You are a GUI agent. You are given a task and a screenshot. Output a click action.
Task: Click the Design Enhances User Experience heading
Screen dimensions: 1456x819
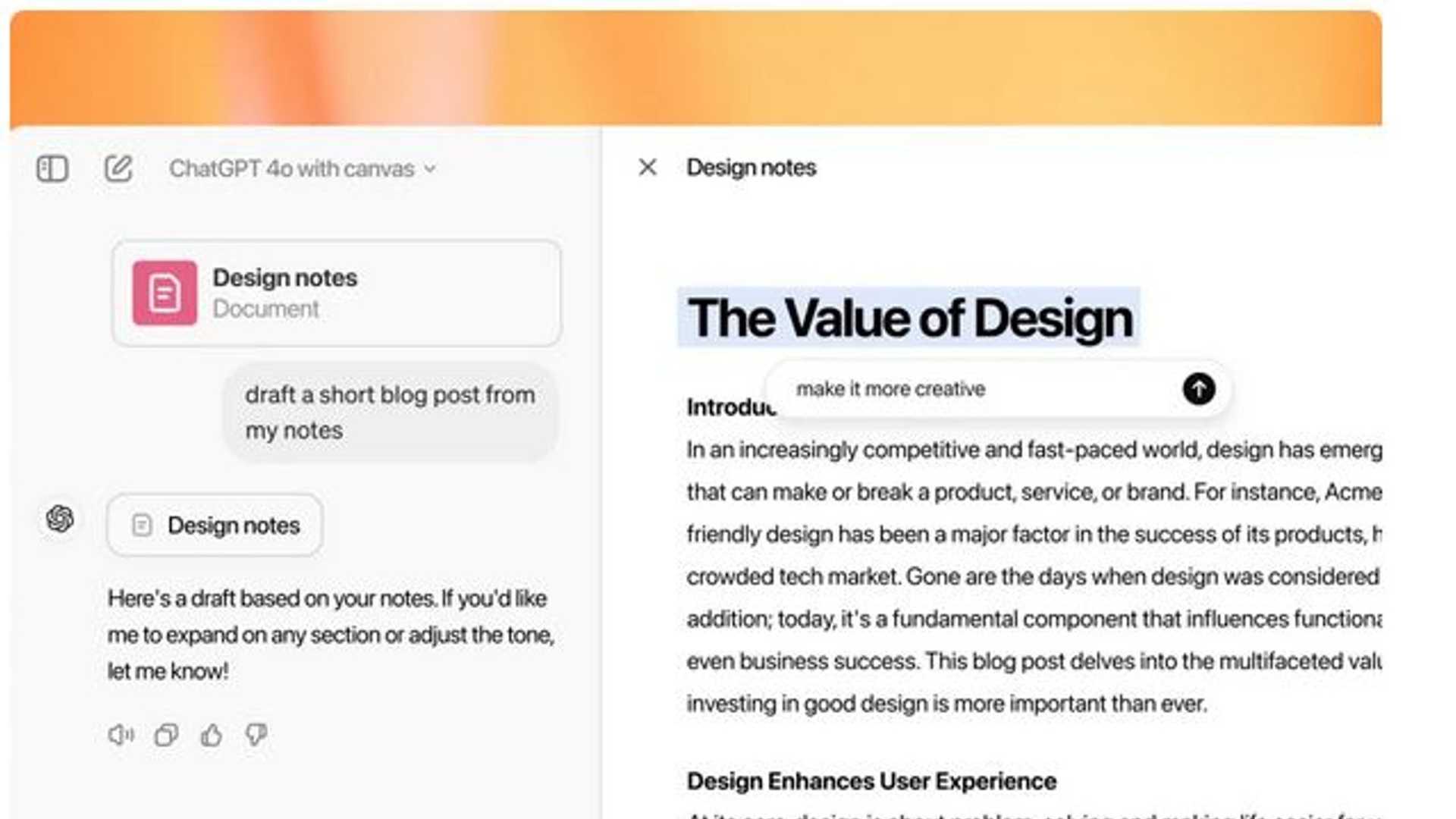(x=871, y=781)
